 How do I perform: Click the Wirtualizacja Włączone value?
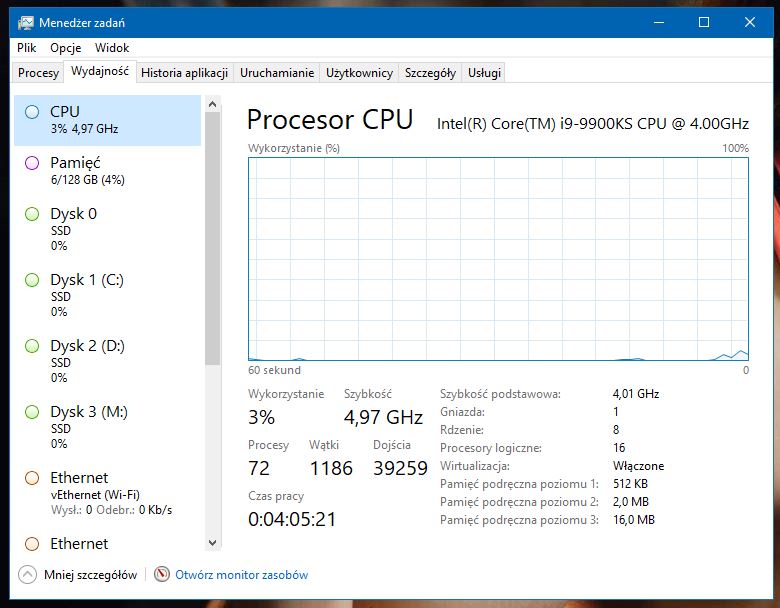tap(639, 466)
